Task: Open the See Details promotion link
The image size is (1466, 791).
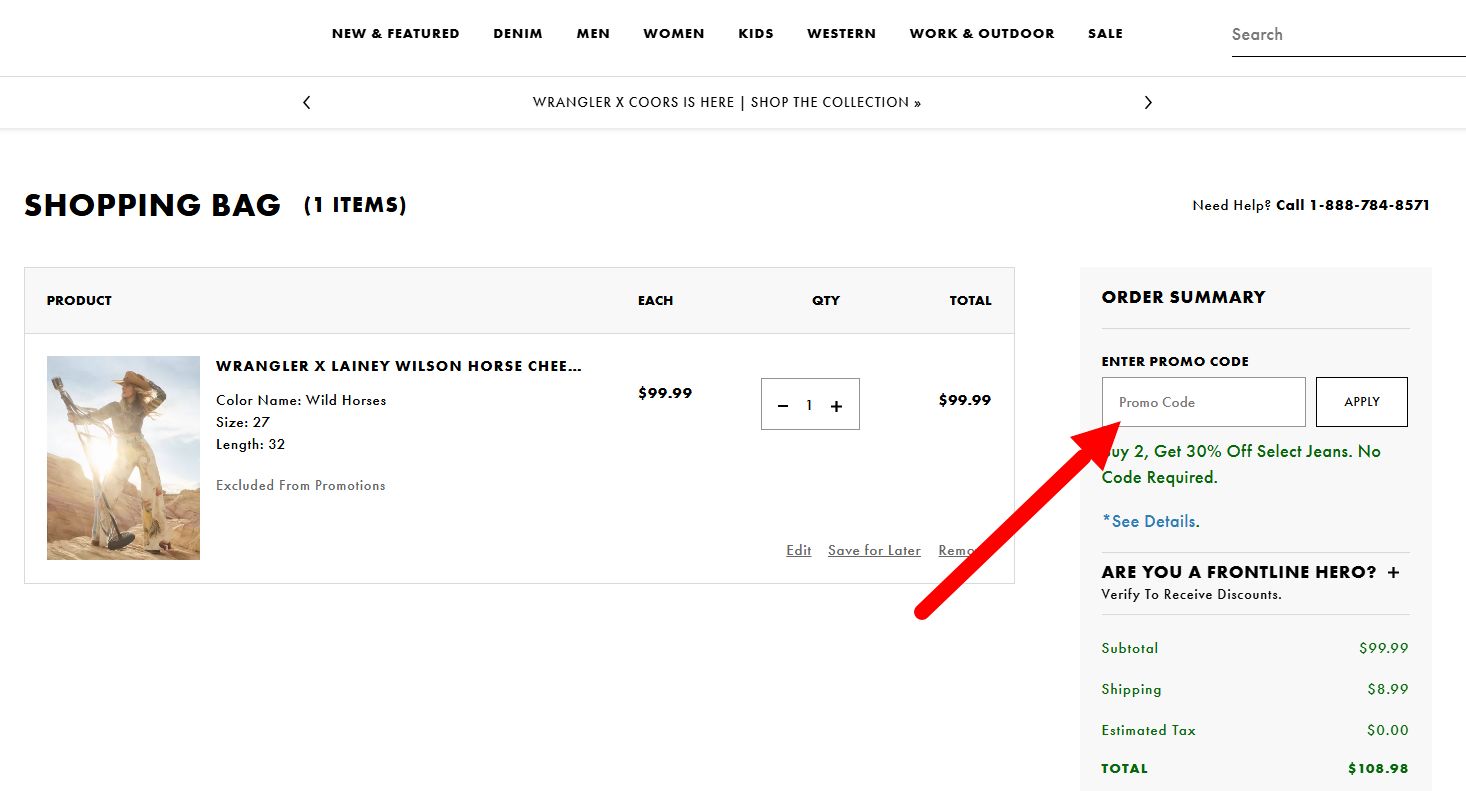Action: click(x=1151, y=521)
